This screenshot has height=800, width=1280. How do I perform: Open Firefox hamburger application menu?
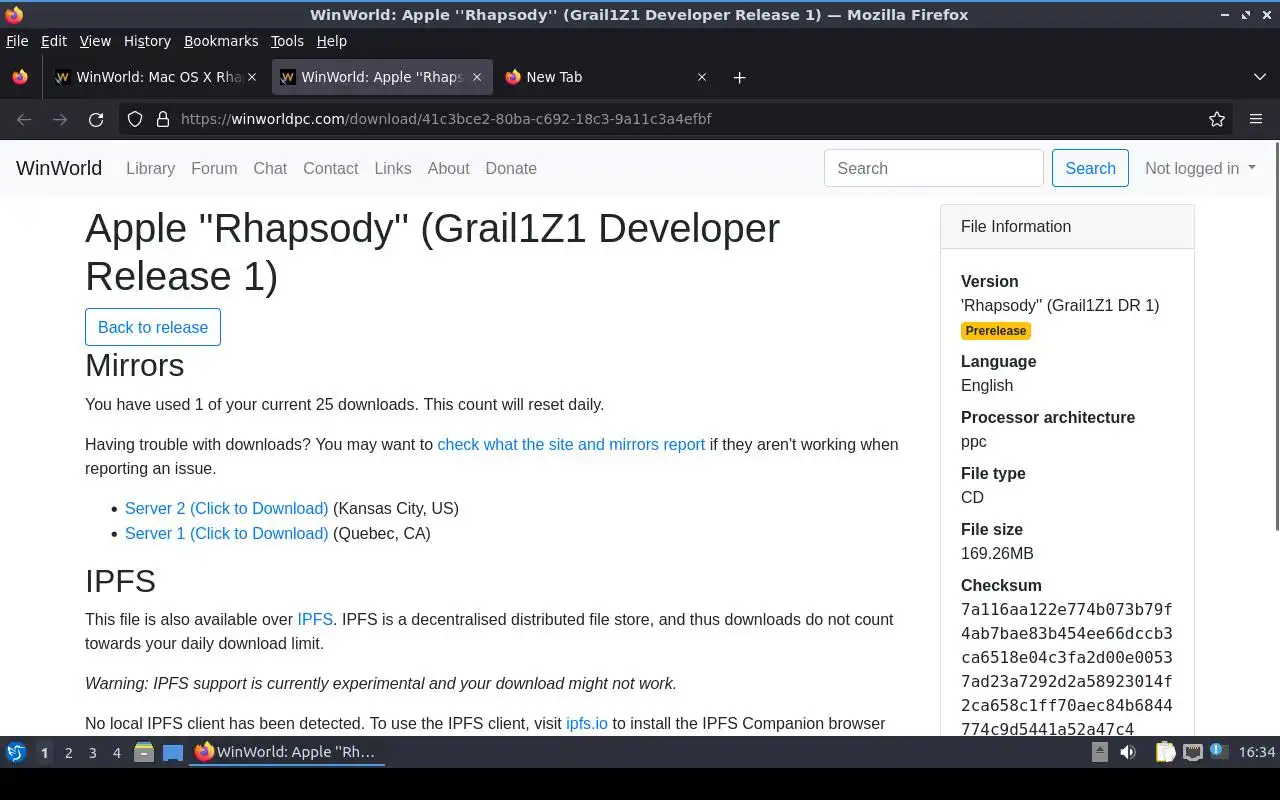[1256, 119]
